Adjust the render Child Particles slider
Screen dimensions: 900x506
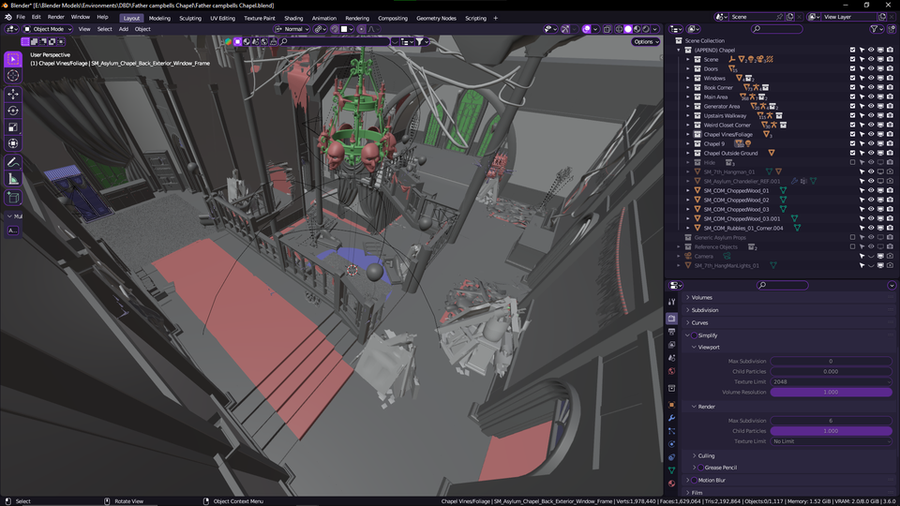[831, 431]
